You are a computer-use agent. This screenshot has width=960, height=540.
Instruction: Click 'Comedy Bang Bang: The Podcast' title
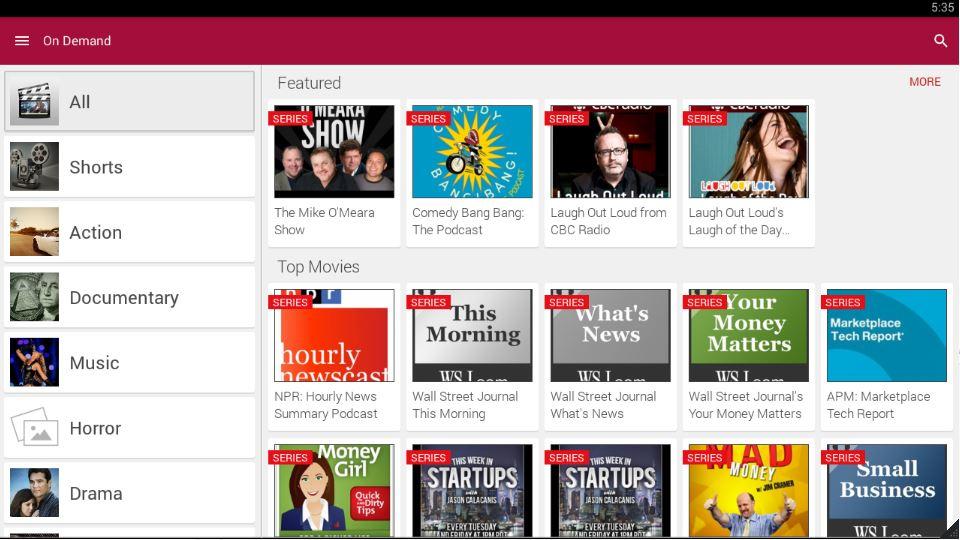(x=468, y=221)
